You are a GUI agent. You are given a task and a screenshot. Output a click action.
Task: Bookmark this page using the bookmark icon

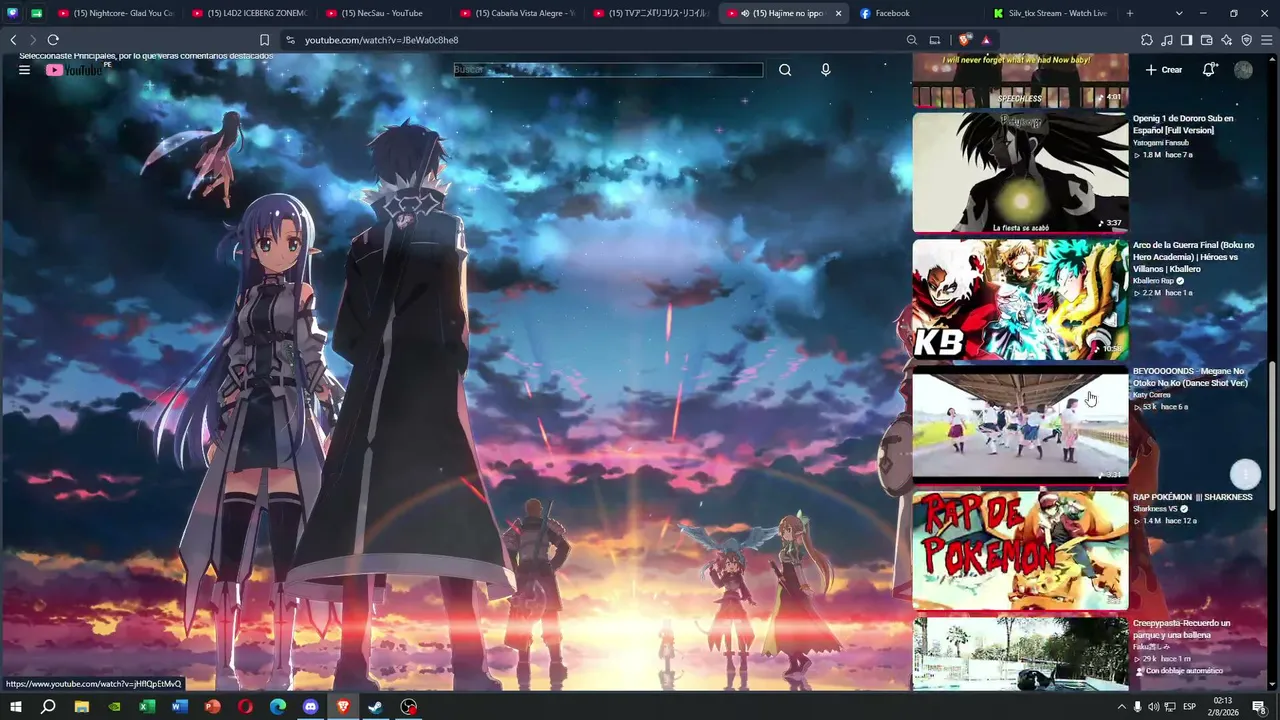point(264,40)
